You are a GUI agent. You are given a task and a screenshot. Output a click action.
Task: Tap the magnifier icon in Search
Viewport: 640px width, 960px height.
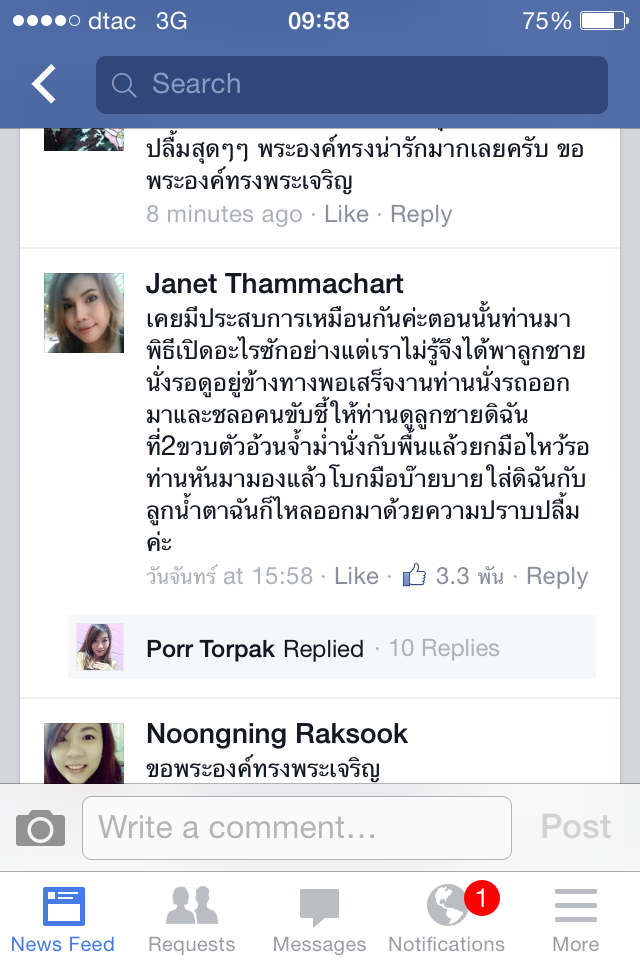124,84
